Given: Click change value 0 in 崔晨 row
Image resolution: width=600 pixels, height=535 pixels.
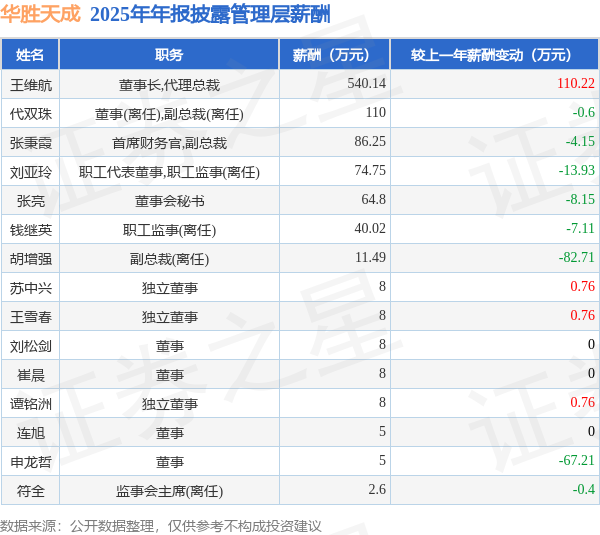Looking at the screenshot, I should [x=591, y=374].
